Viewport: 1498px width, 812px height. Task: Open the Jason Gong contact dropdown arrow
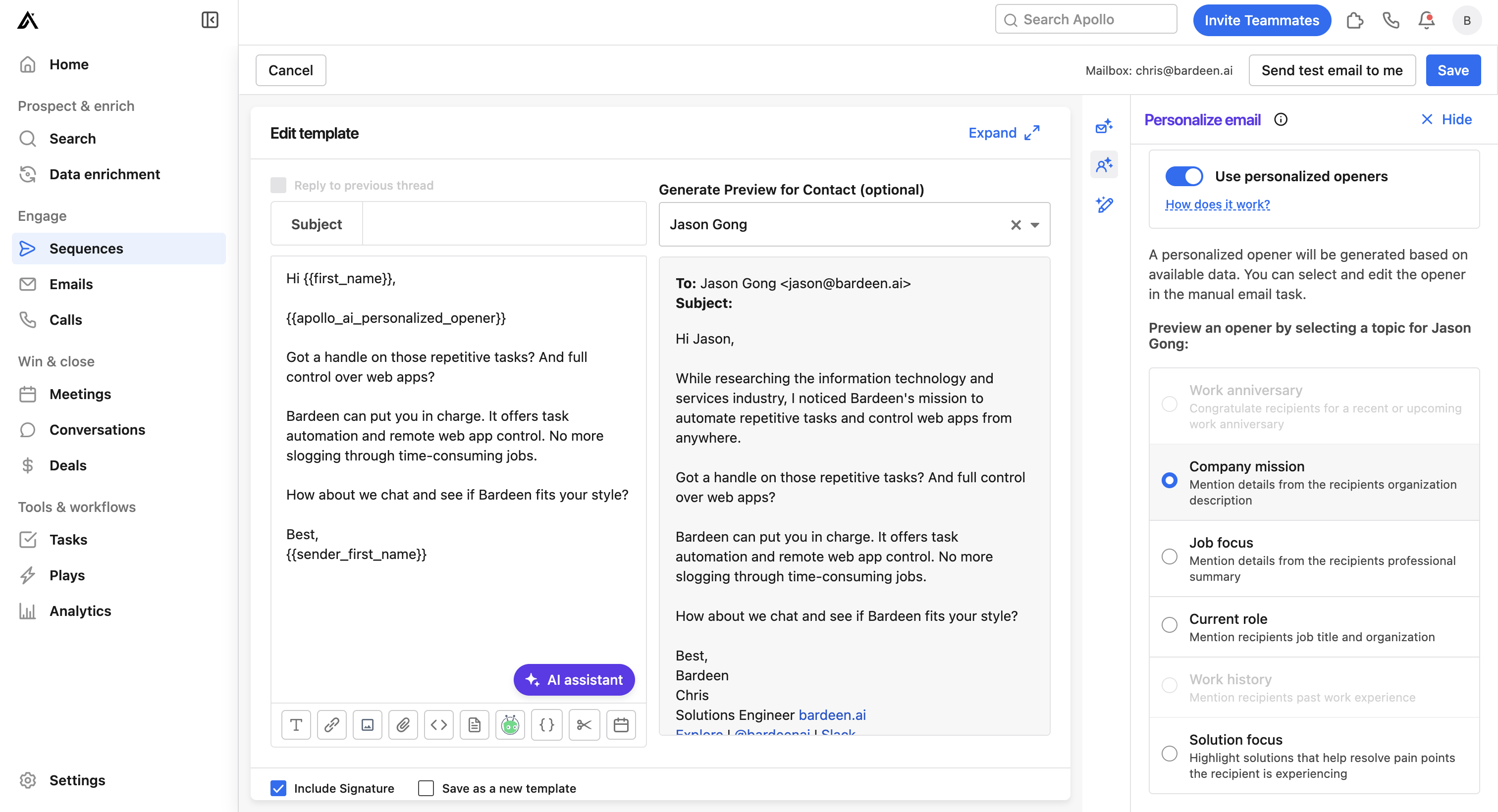click(1035, 225)
